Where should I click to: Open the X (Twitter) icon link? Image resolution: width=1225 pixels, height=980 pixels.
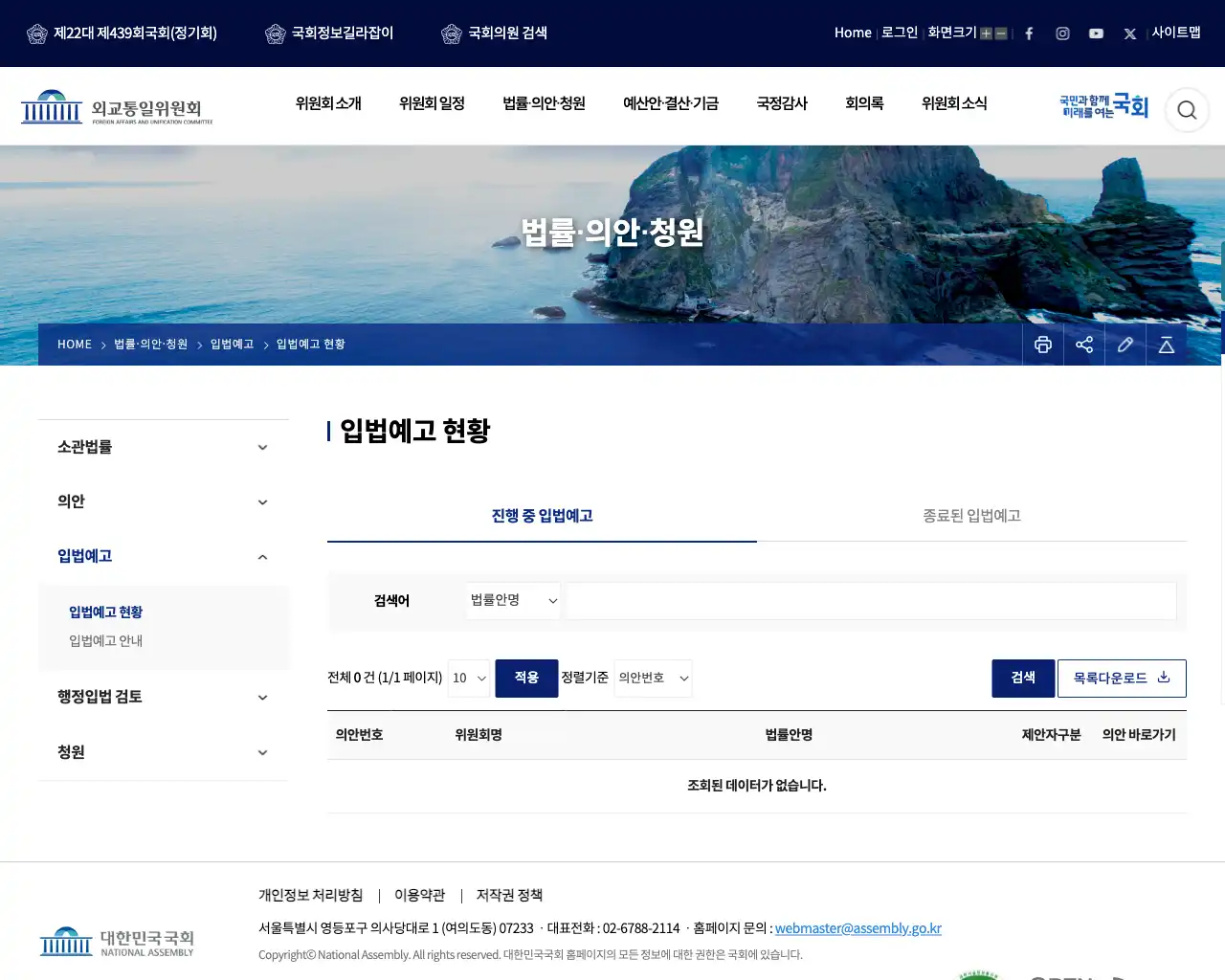(x=1129, y=33)
